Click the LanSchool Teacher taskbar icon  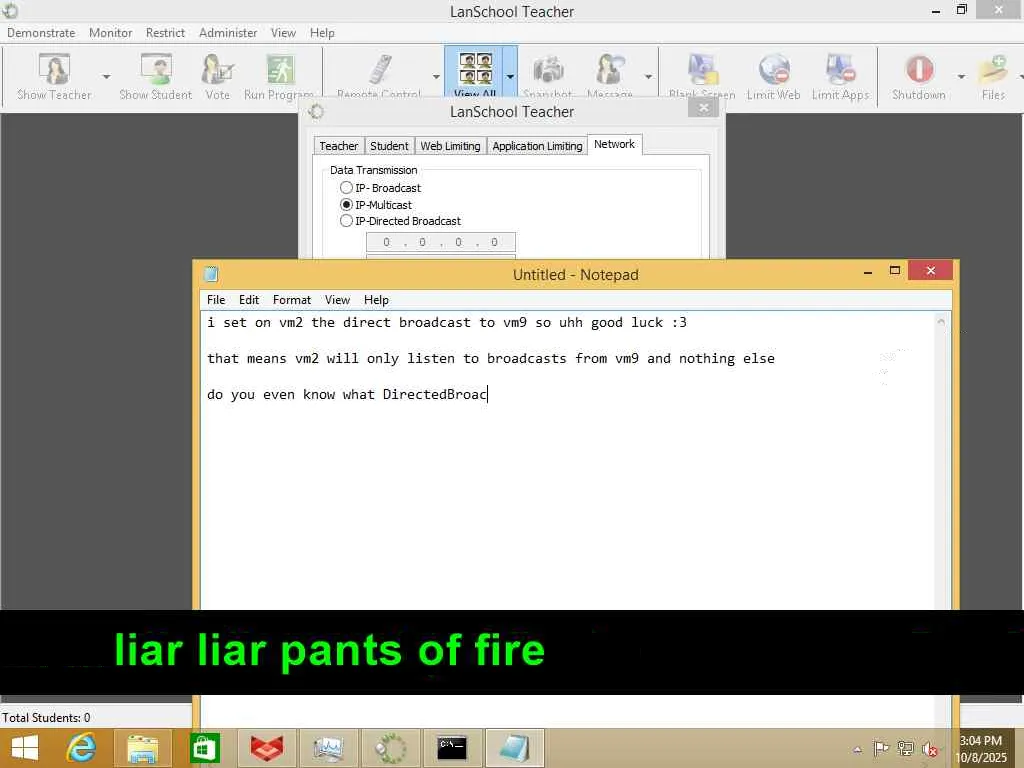coord(391,748)
